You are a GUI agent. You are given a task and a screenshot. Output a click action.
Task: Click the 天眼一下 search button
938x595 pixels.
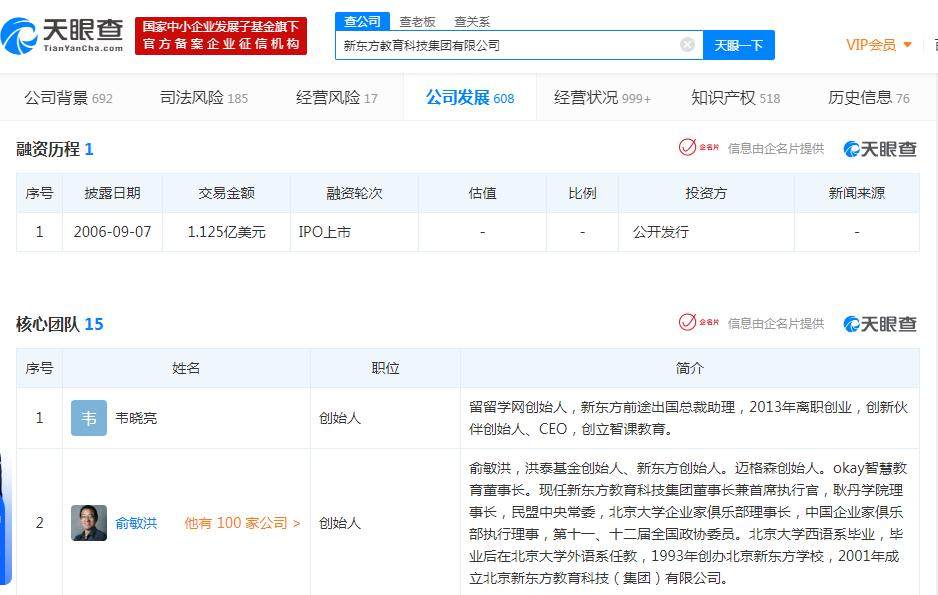click(x=739, y=45)
